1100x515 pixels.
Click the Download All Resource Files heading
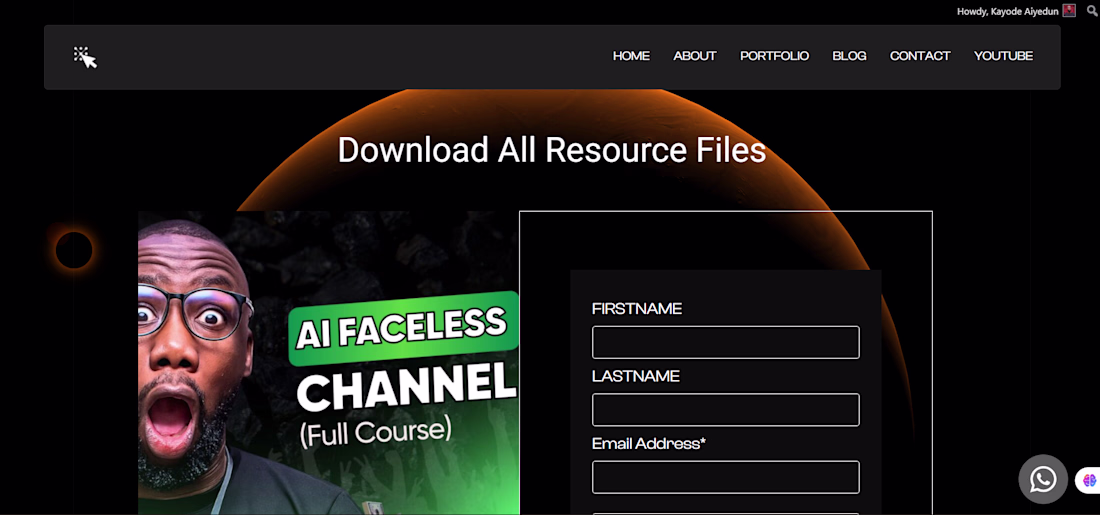(x=551, y=150)
